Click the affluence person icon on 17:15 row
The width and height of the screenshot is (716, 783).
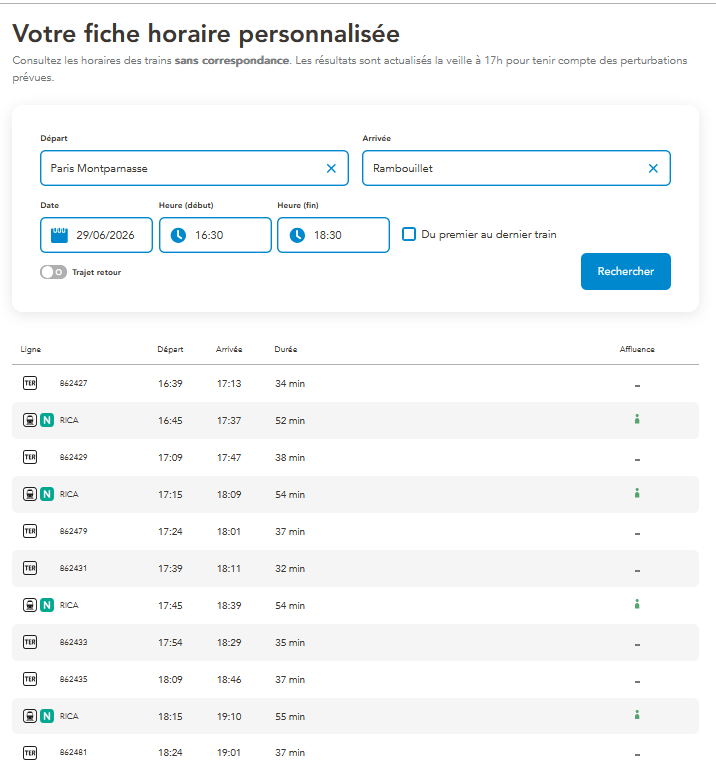(637, 493)
